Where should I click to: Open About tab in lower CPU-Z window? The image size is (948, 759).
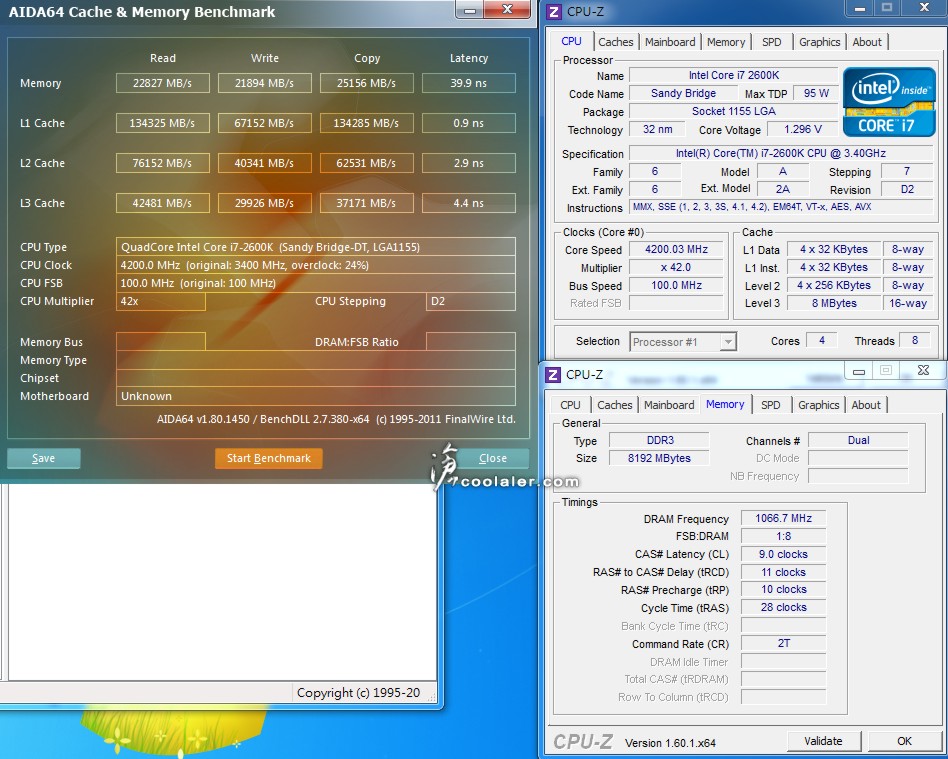click(866, 405)
